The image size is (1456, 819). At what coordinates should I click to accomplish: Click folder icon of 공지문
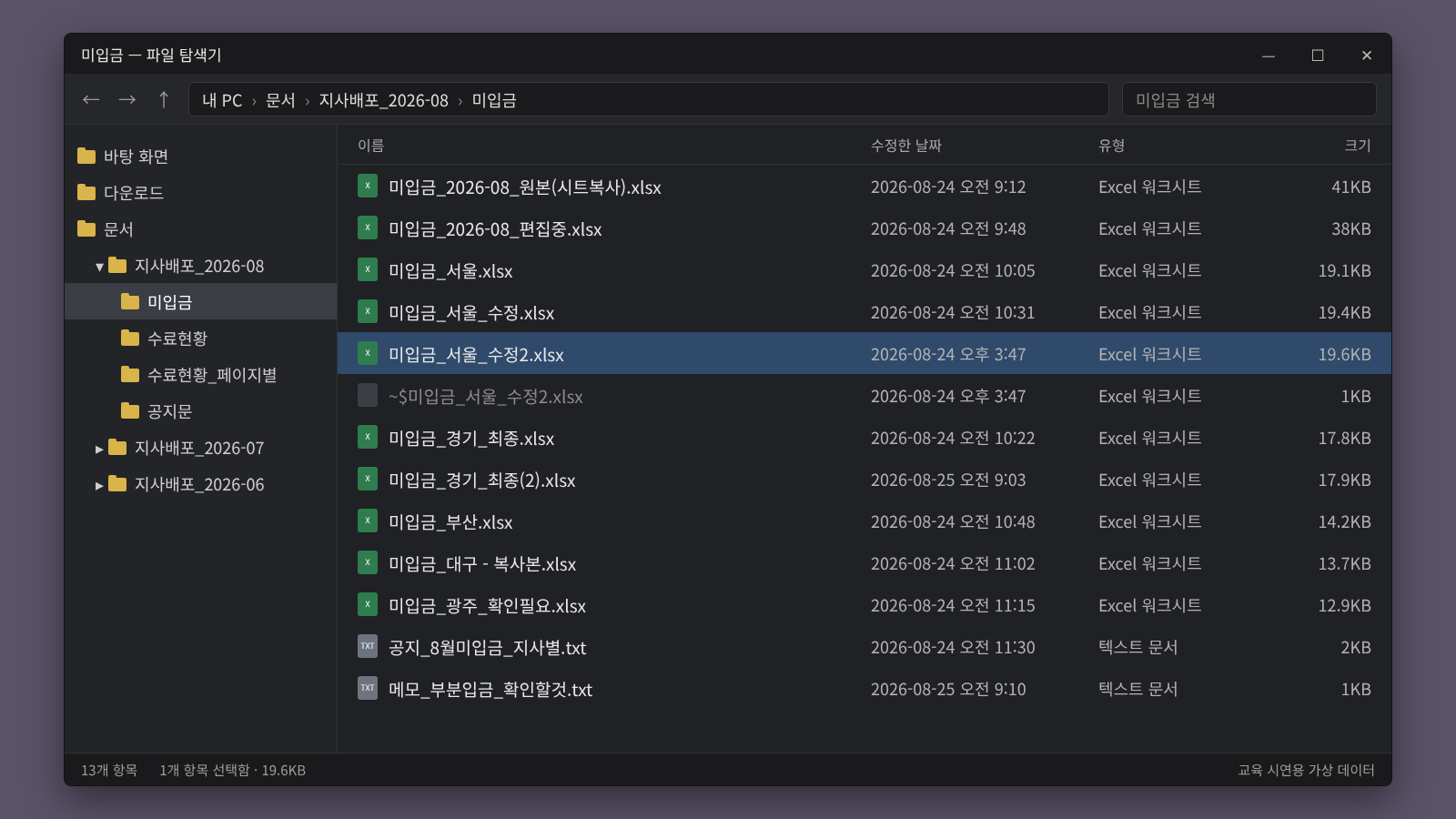click(x=130, y=410)
